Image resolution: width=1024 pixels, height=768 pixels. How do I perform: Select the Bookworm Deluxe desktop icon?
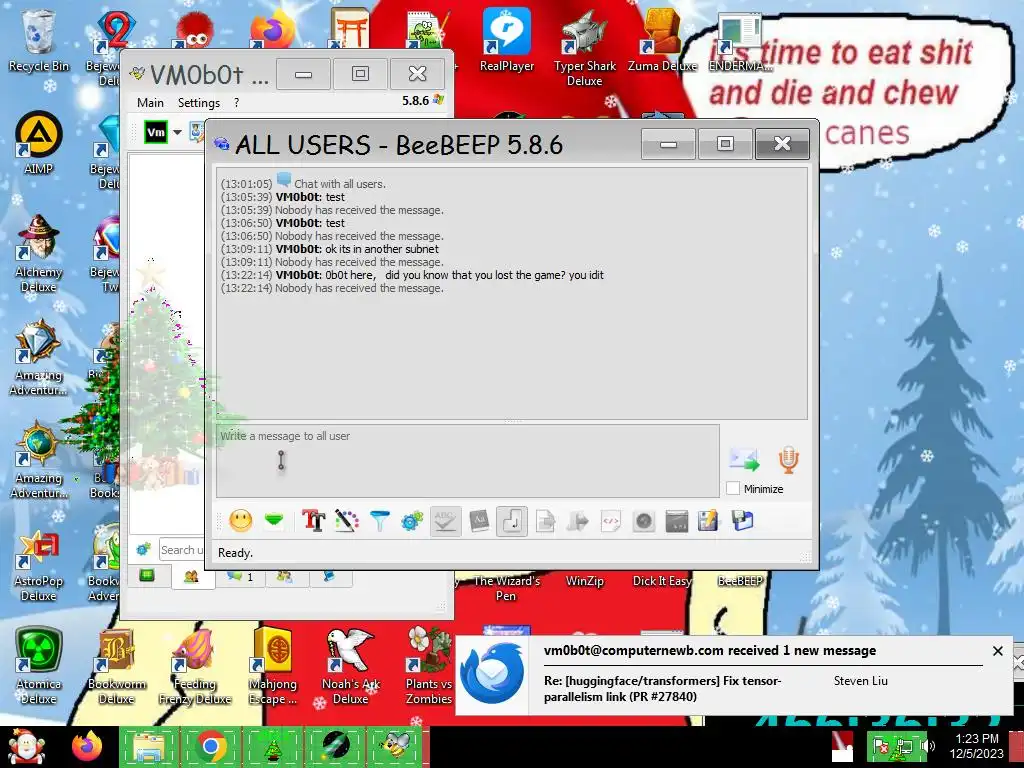click(116, 666)
